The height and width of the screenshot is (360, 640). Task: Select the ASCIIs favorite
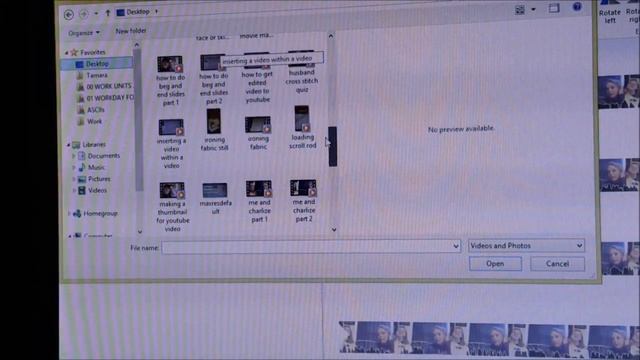tap(96, 110)
